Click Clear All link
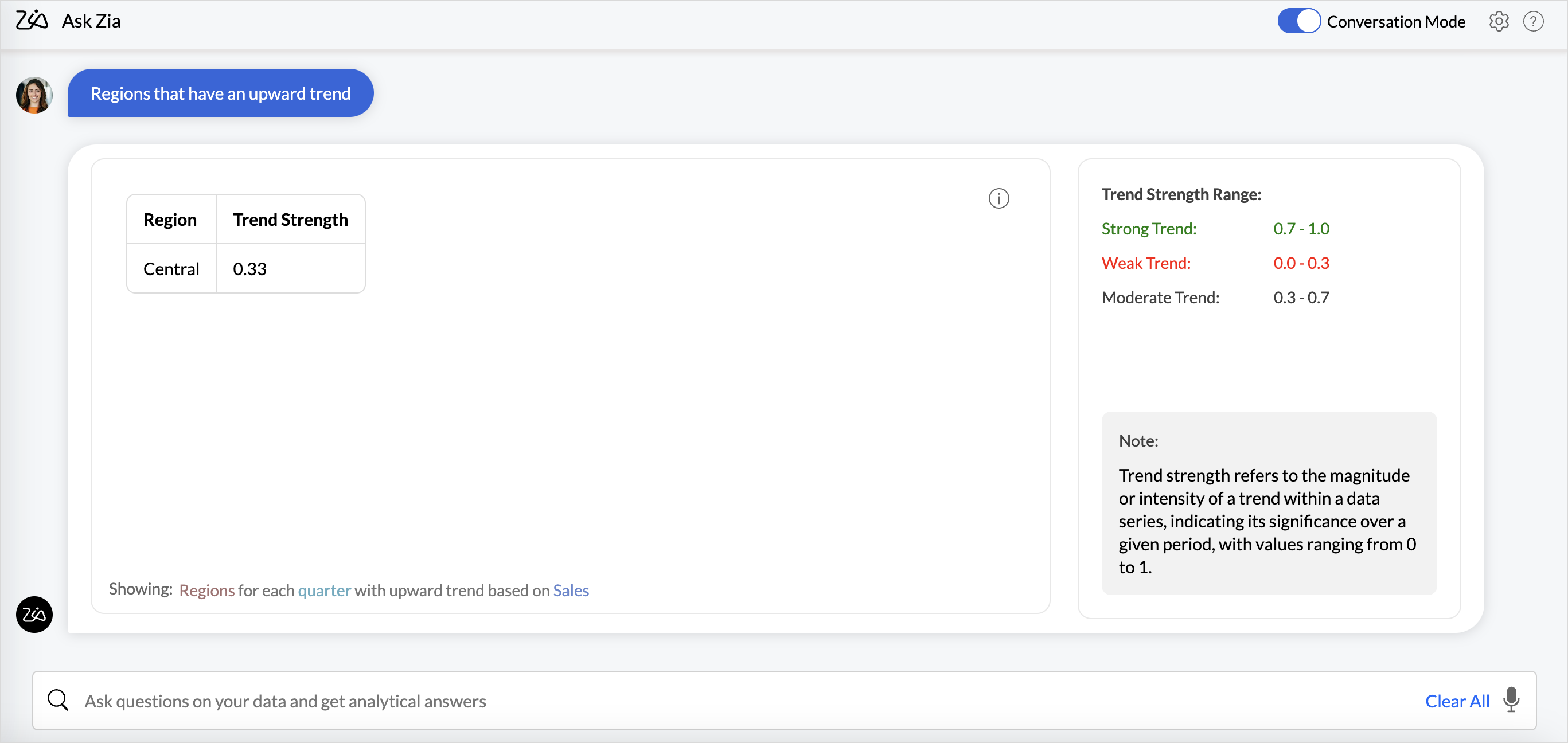The width and height of the screenshot is (1568, 743). click(1457, 701)
